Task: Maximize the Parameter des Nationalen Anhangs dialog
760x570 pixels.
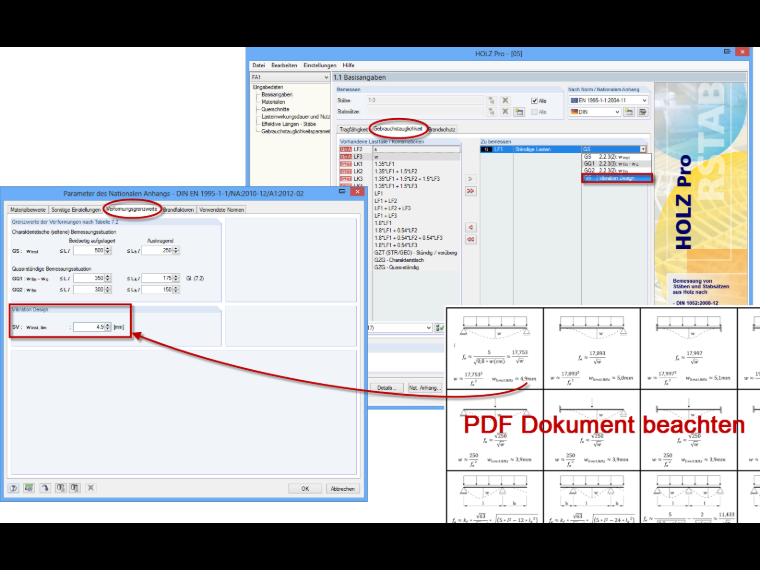Action: pos(342,191)
